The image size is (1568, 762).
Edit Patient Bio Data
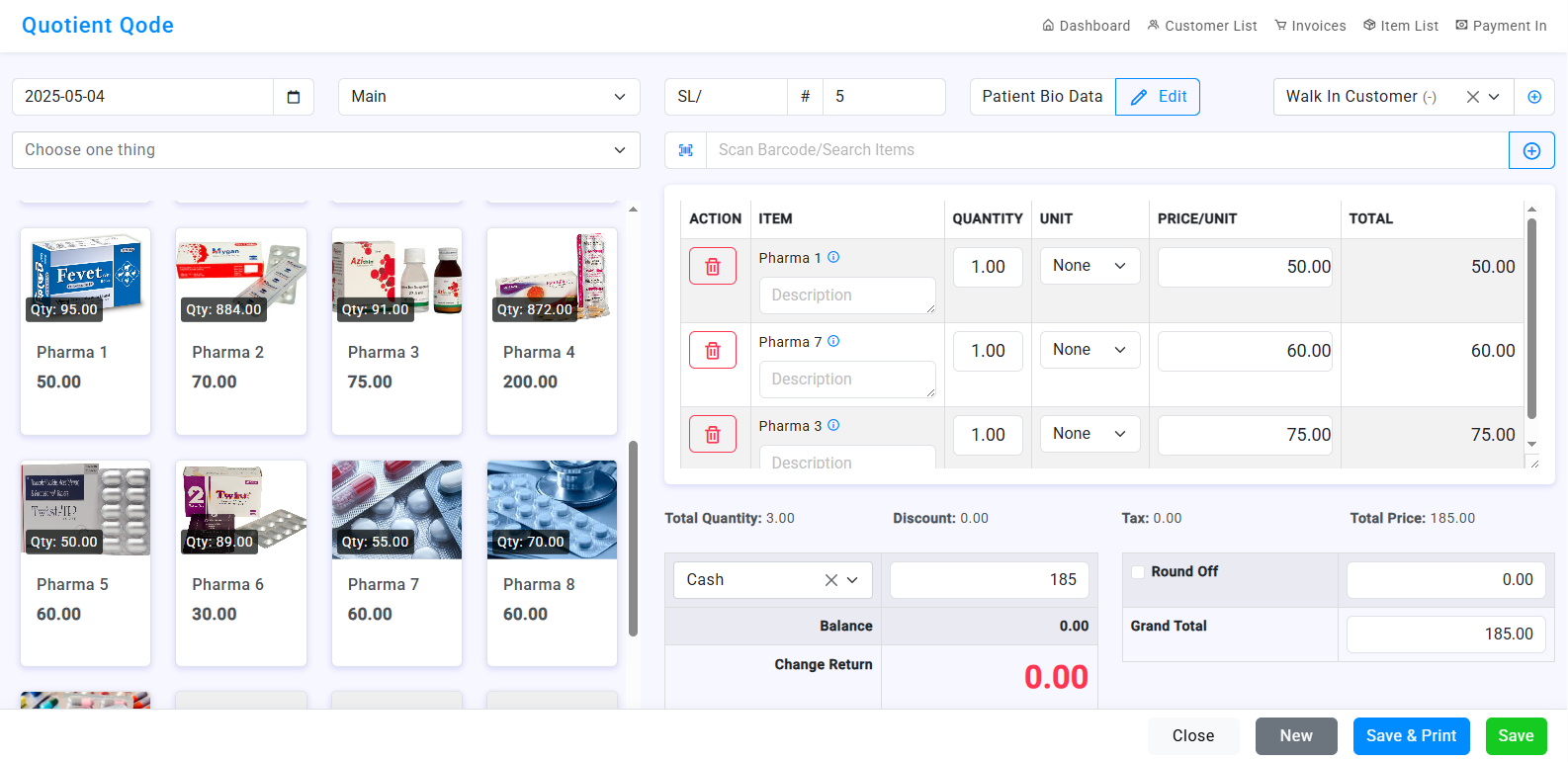point(1158,97)
